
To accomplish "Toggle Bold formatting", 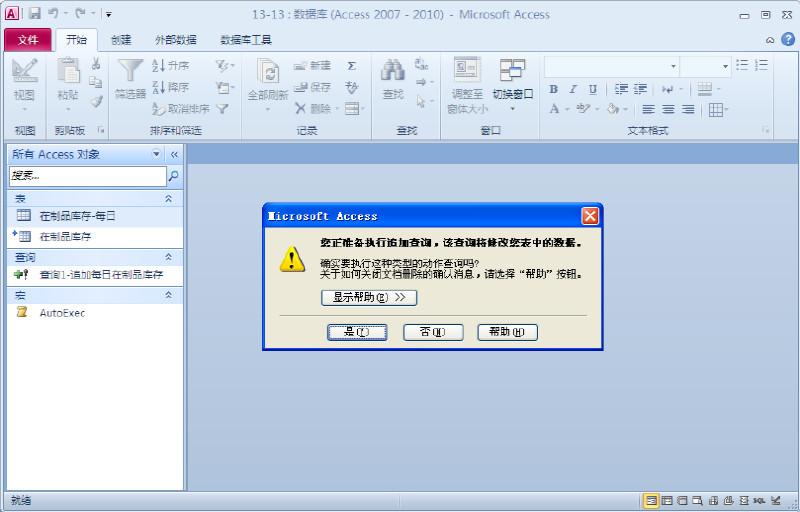I will 553,90.
